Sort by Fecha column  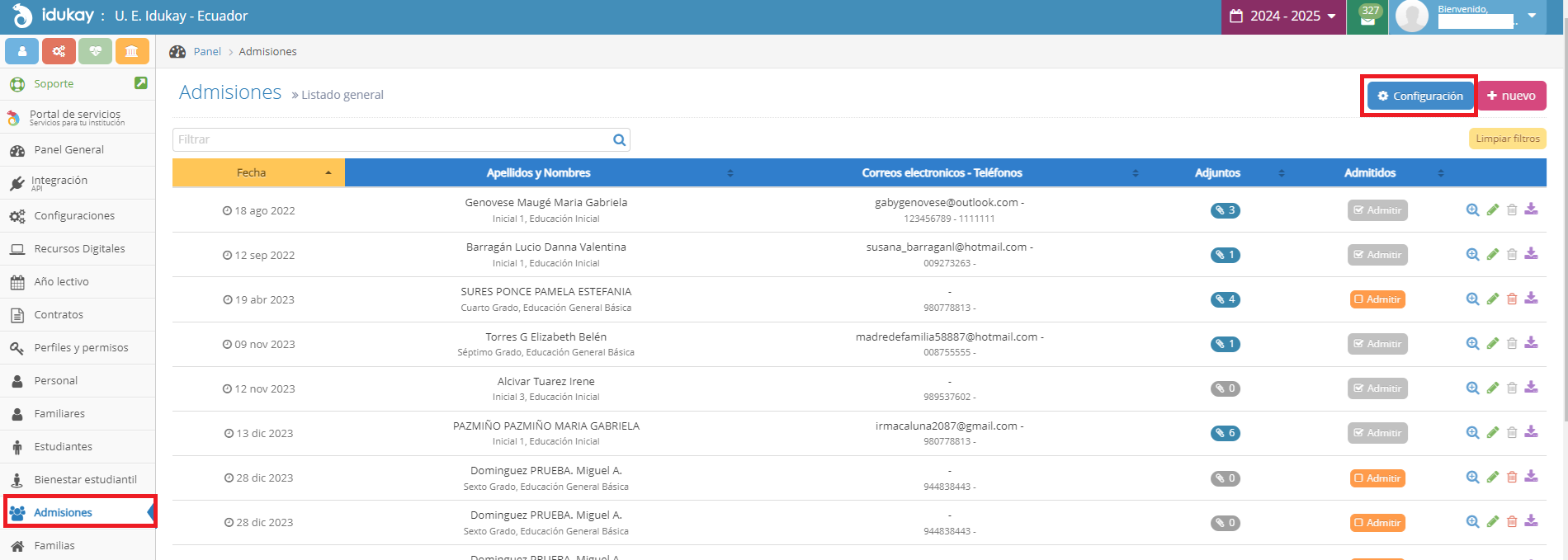pyautogui.click(x=258, y=172)
